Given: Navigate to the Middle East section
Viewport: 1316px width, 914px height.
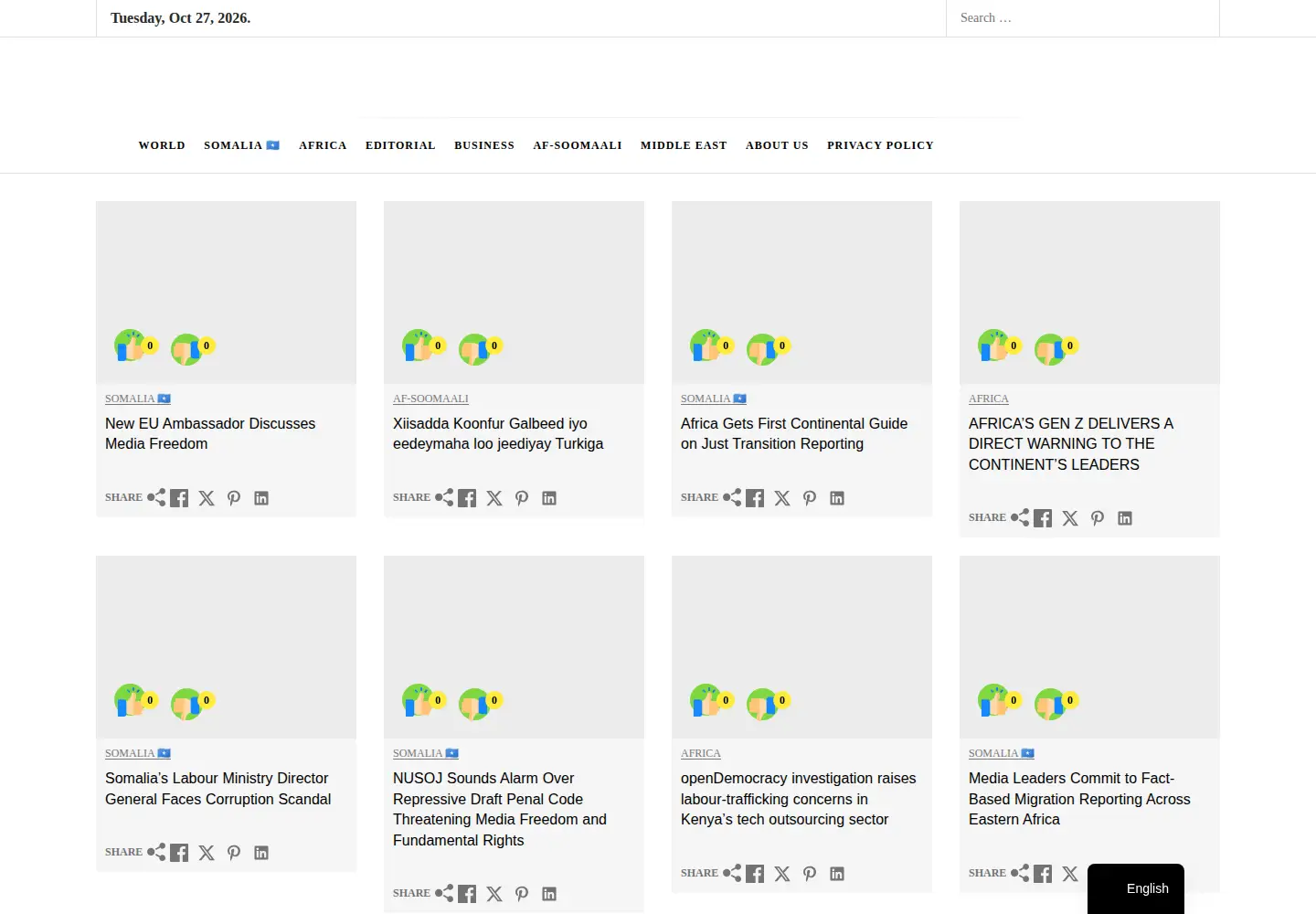Looking at the screenshot, I should pyautogui.click(x=684, y=145).
